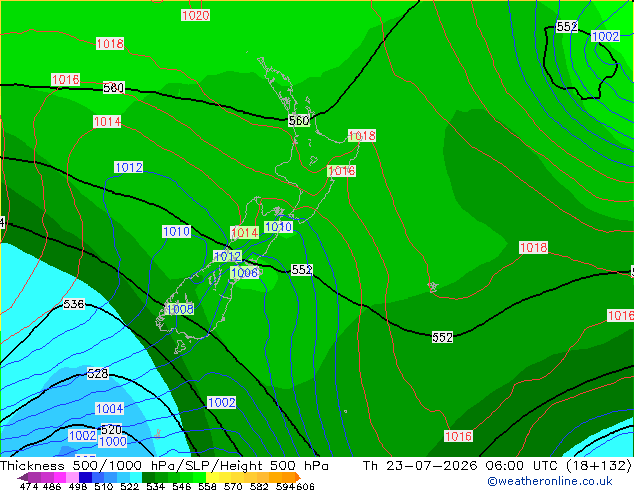Viewport: 634px width, 490px height.
Task: Click the blue 1012 label directly above 1006
Action: click(x=228, y=256)
